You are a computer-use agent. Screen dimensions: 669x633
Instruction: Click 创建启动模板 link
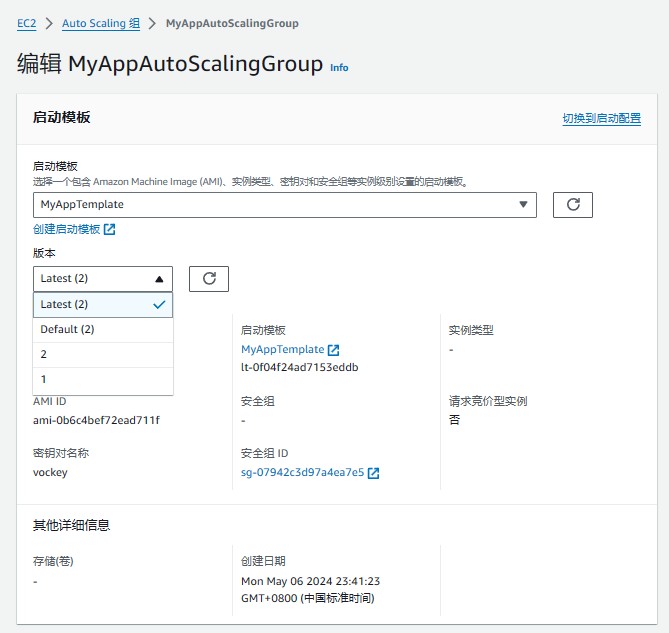pos(67,229)
